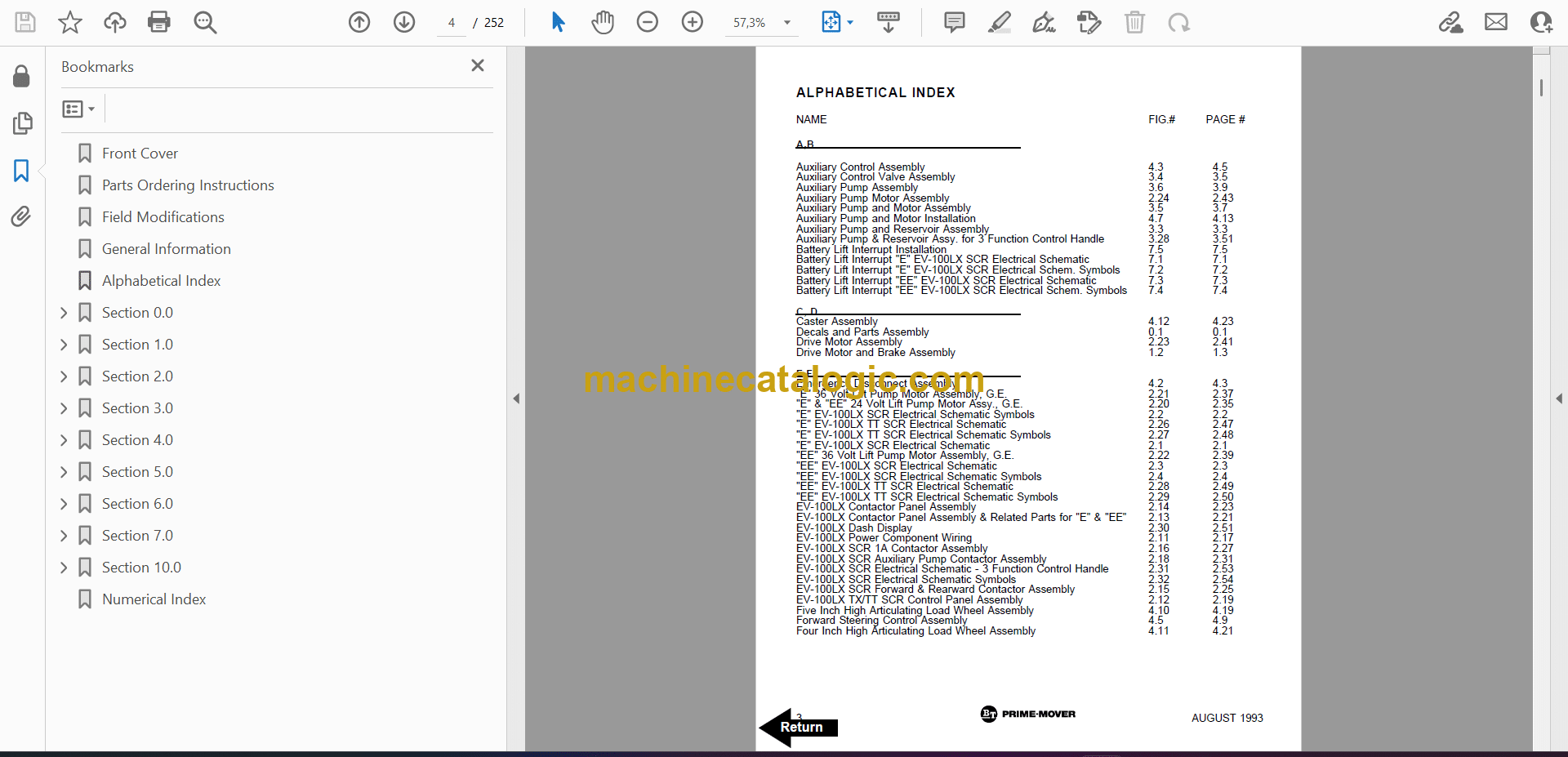1568x757 pixels.
Task: Show page thumbnails panel
Action: coord(22,123)
